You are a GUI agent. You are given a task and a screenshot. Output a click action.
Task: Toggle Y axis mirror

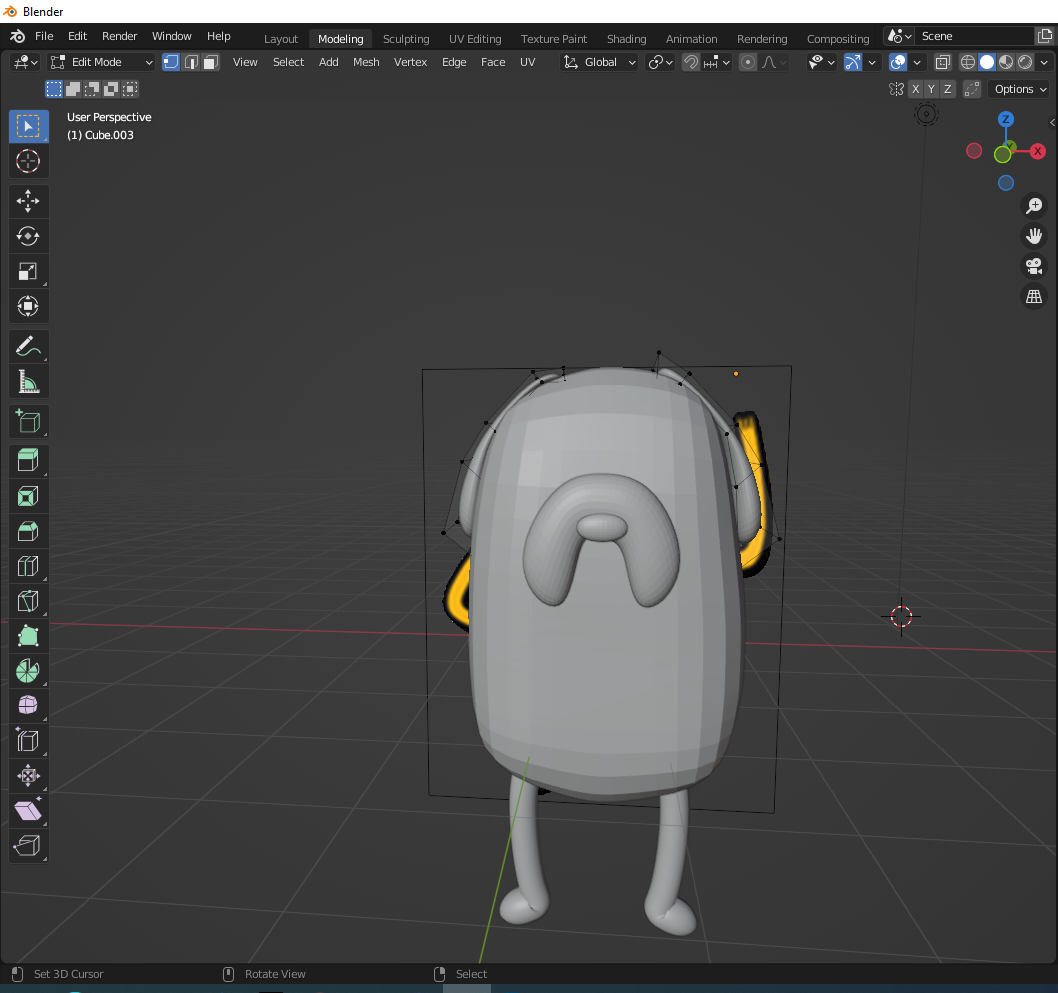click(931, 89)
